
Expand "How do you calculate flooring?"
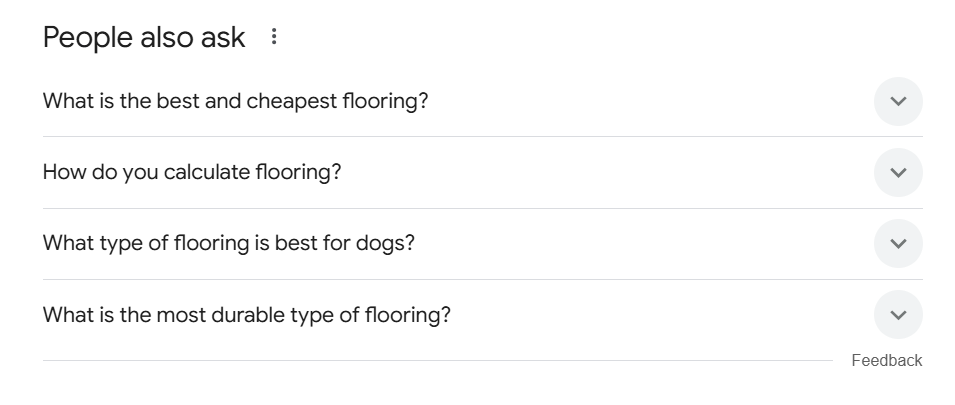192,172
